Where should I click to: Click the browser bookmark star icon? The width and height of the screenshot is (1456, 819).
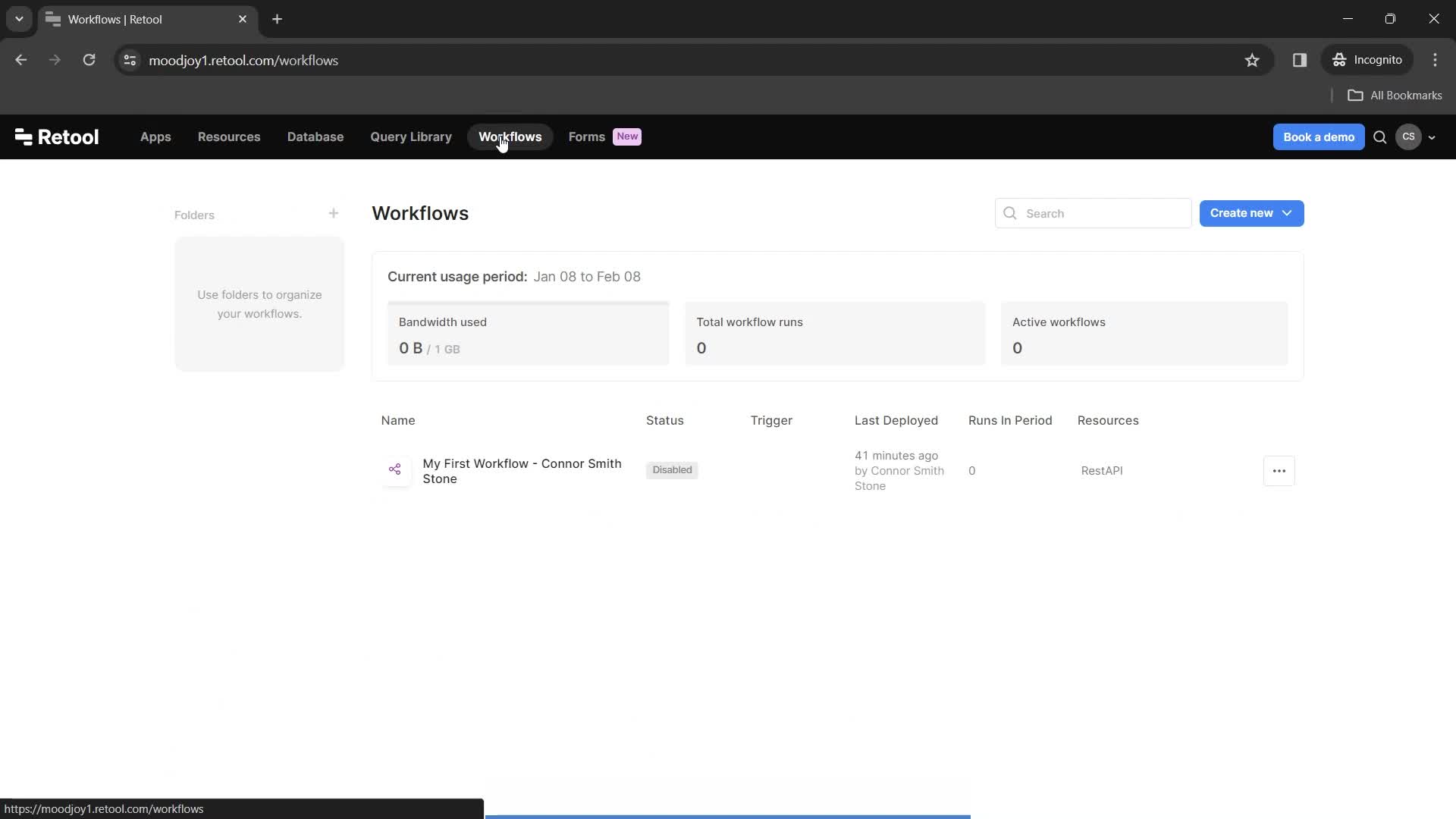1252,60
